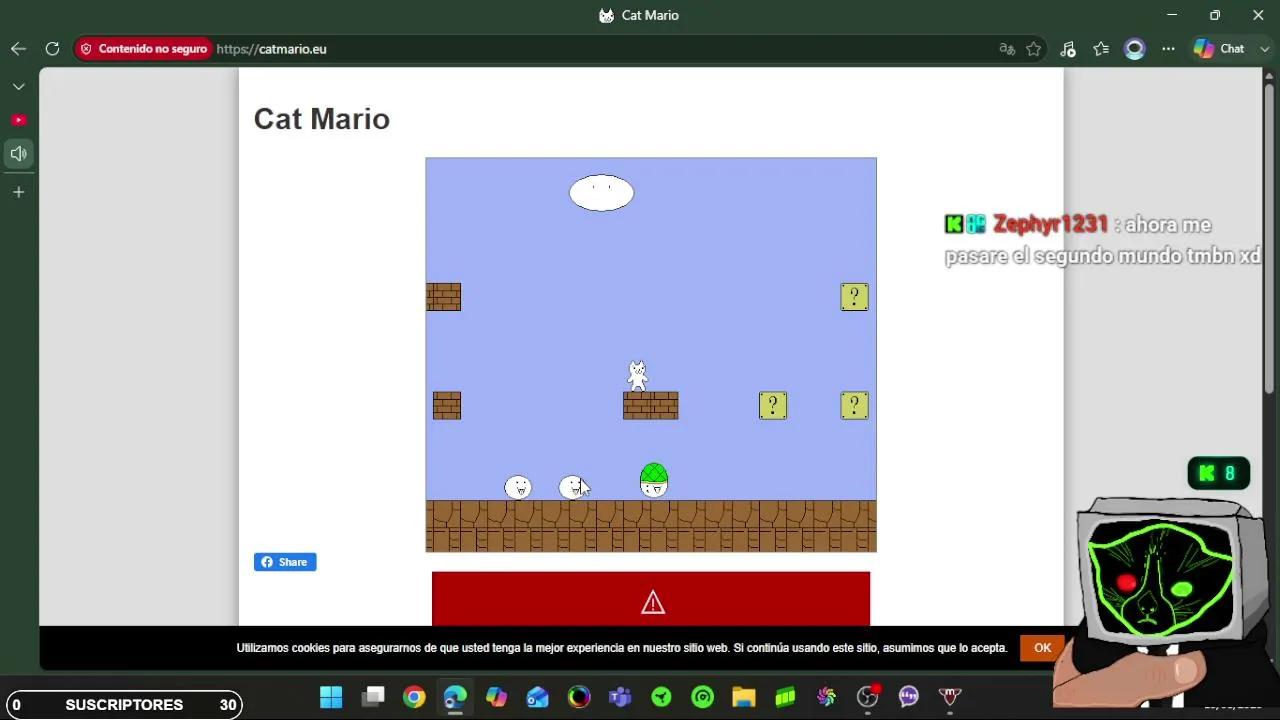The width and height of the screenshot is (1280, 720).
Task: Open the green stacked-panels app on the taskbar
Action: tap(785, 697)
